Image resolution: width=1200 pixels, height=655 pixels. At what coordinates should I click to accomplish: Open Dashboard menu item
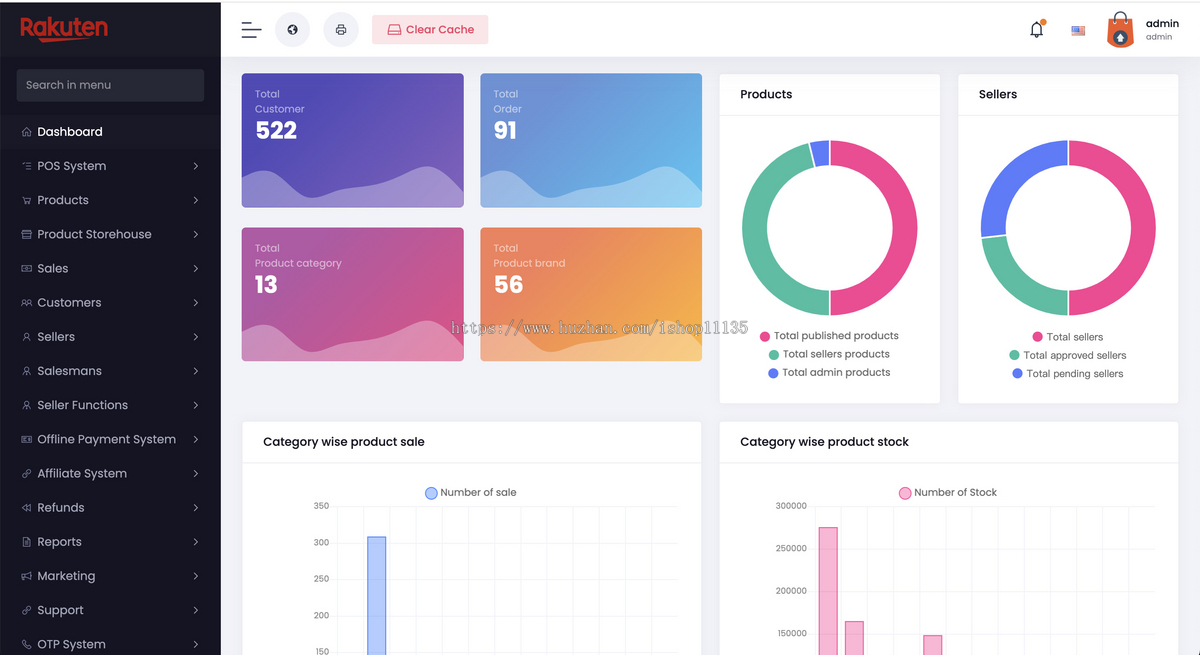pyautogui.click(x=110, y=132)
